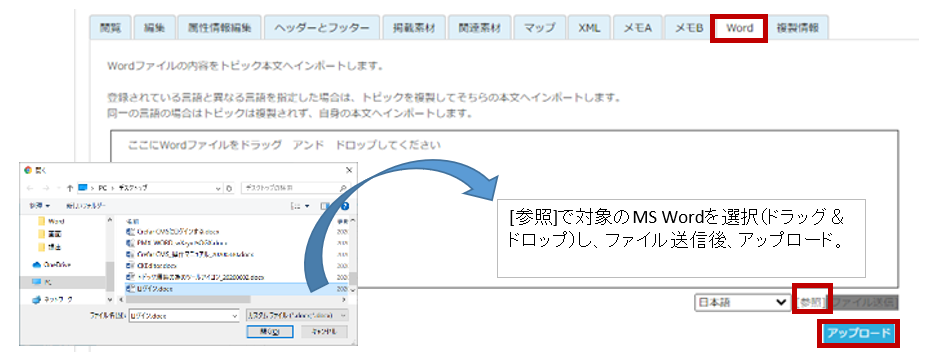Screen dimensions: 932x360
Task: Go up one folder level in the file dialog
Action: click(70, 188)
